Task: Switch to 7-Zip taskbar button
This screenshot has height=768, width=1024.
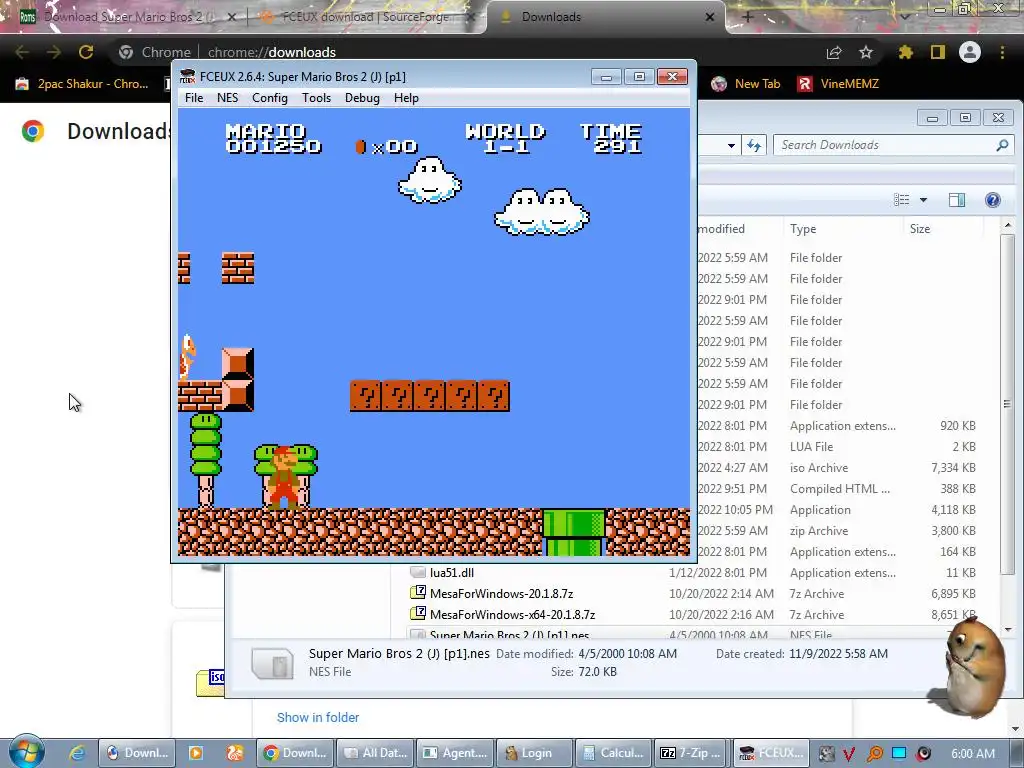Action: pyautogui.click(x=692, y=753)
